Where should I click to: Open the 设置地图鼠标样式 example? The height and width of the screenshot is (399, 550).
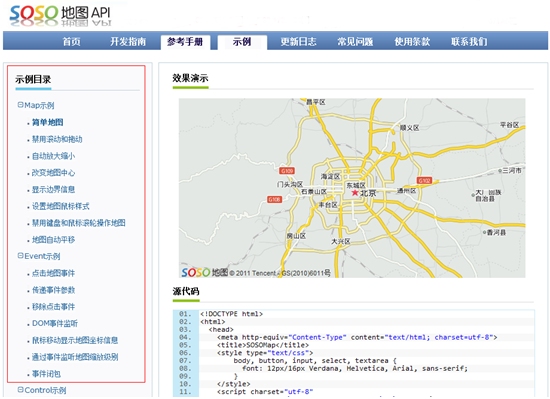61,206
